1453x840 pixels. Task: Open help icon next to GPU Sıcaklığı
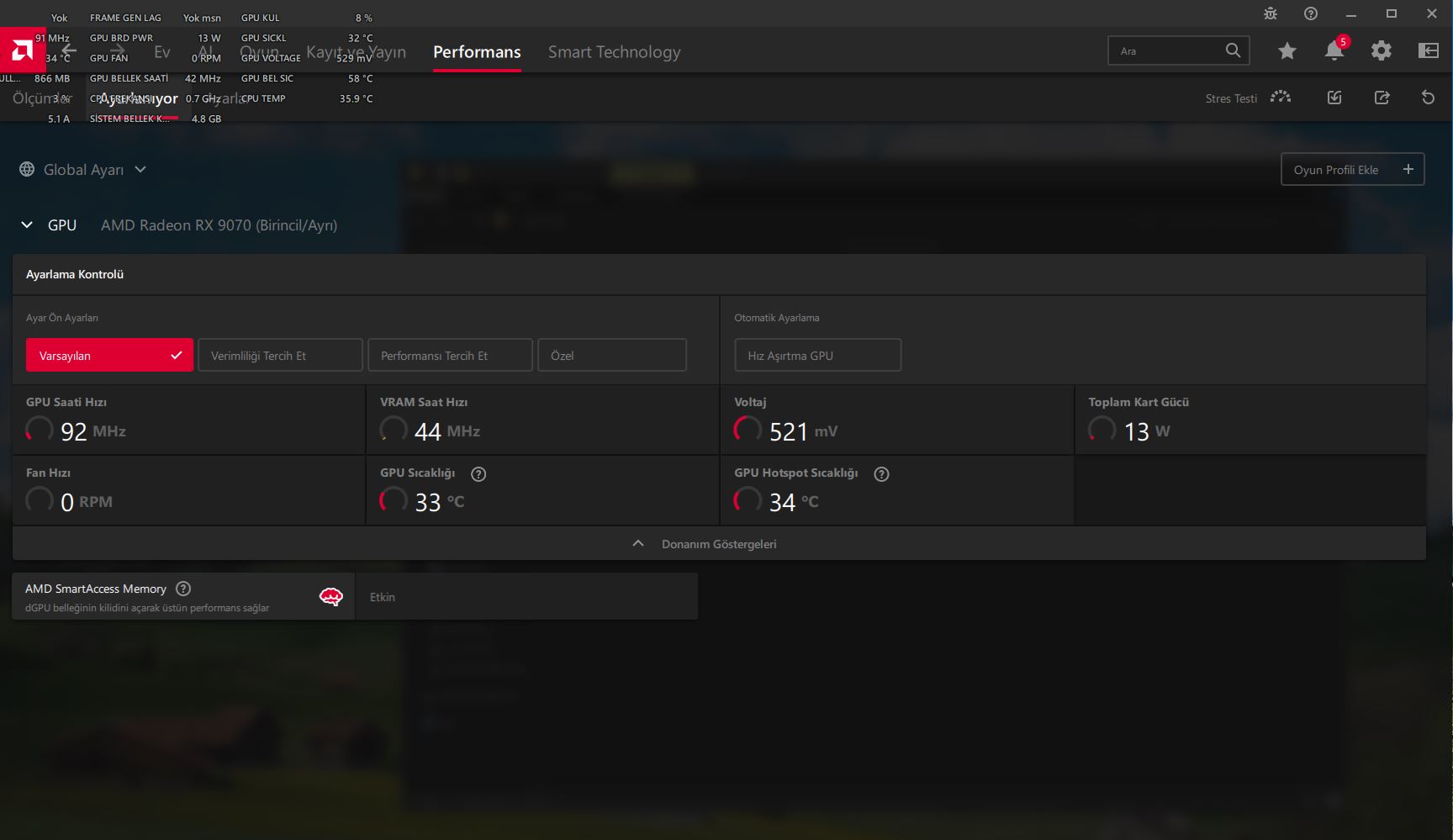click(478, 473)
